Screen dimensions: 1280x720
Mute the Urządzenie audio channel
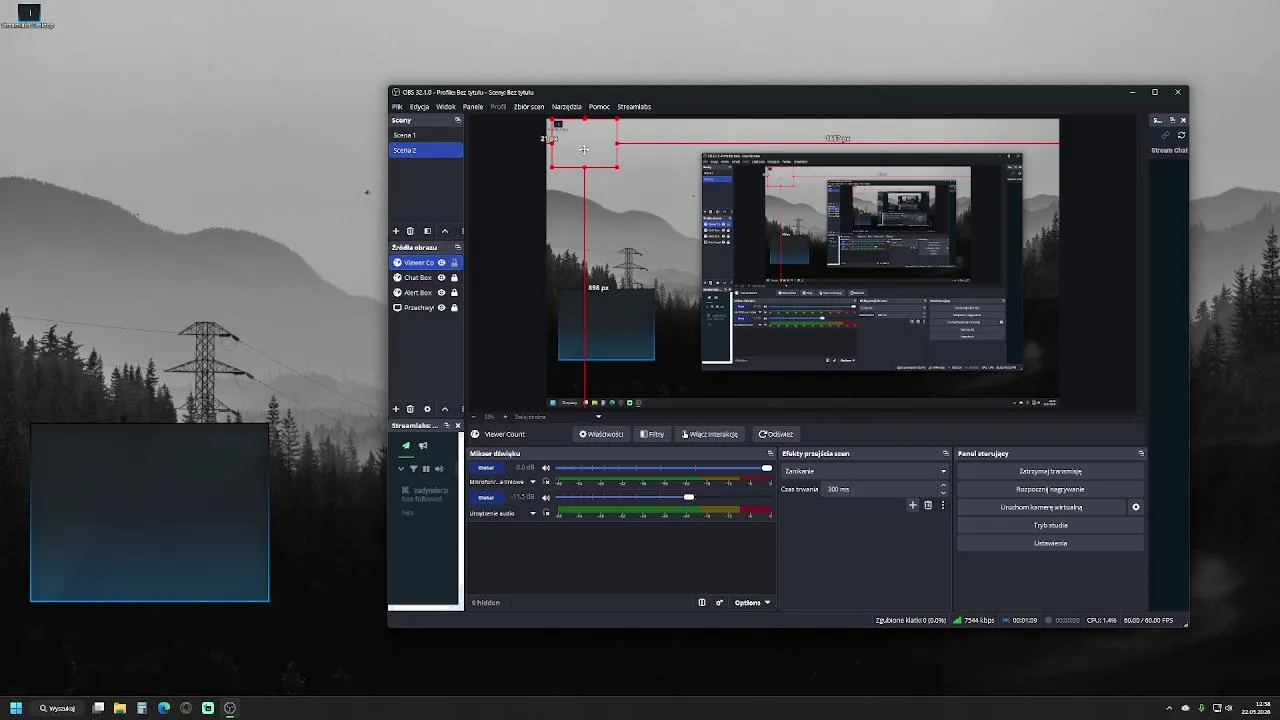click(546, 498)
